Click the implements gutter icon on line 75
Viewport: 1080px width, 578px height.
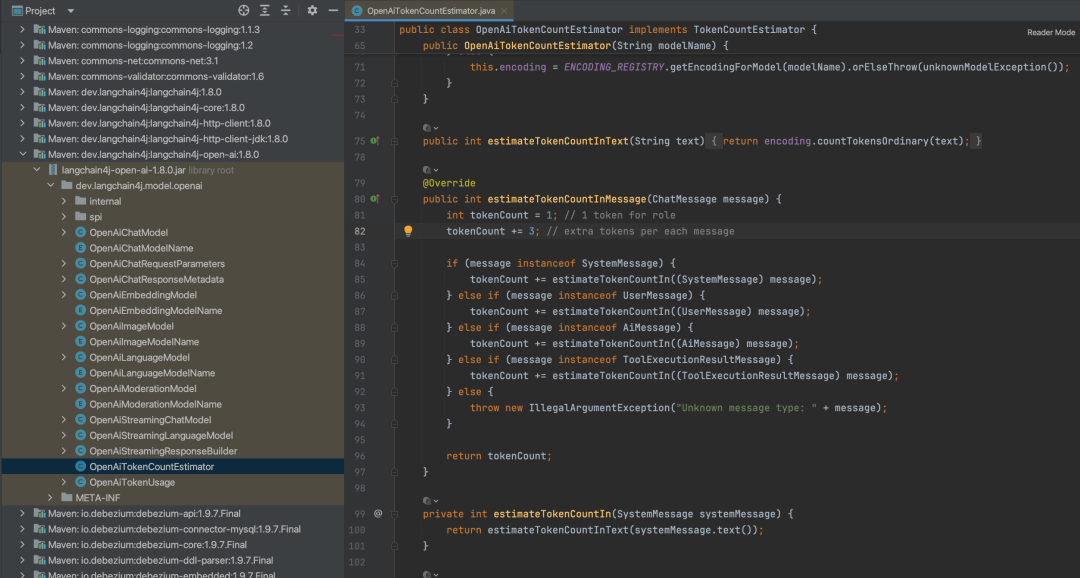click(375, 141)
